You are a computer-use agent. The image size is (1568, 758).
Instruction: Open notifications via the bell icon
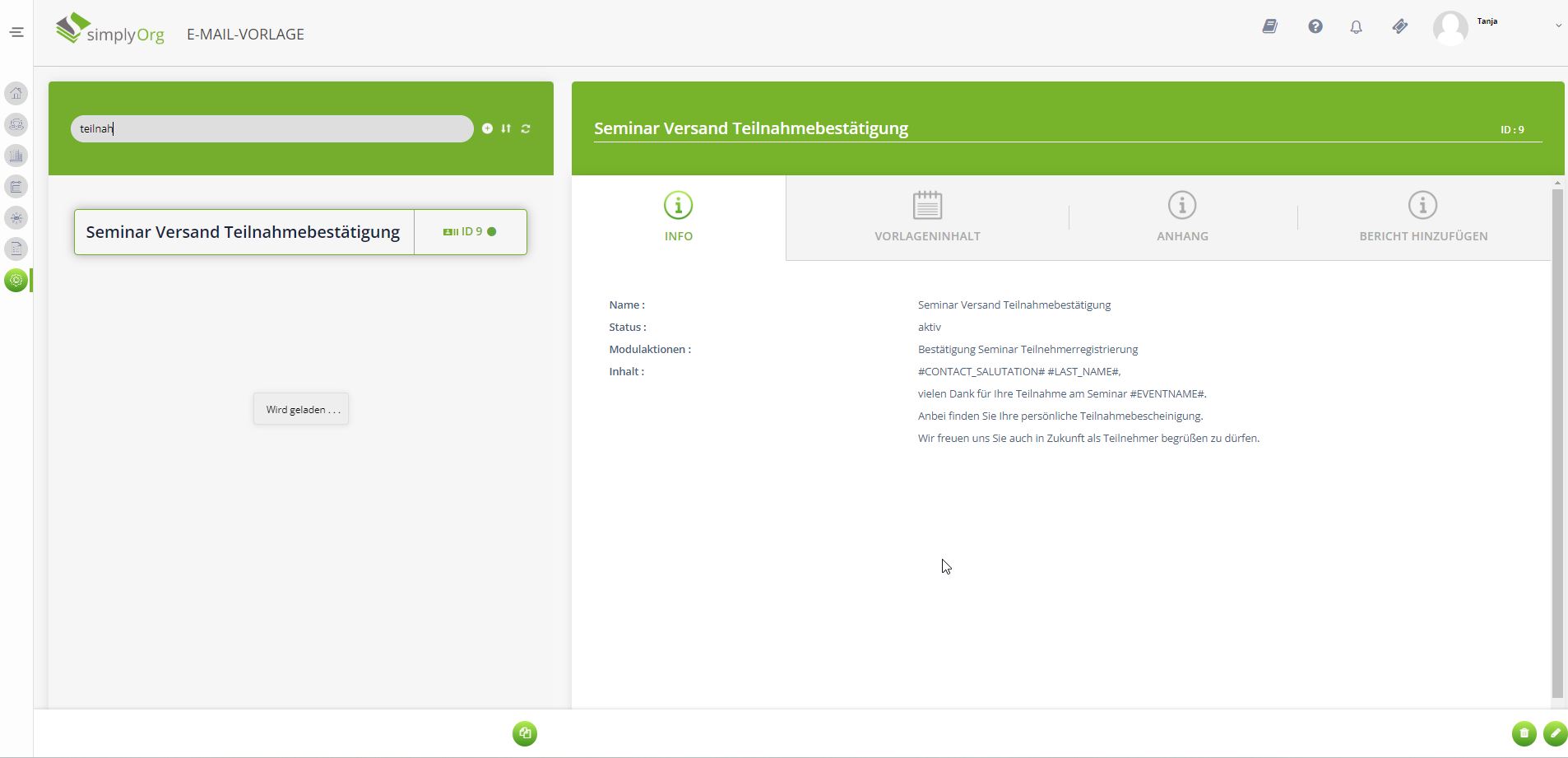click(x=1356, y=27)
